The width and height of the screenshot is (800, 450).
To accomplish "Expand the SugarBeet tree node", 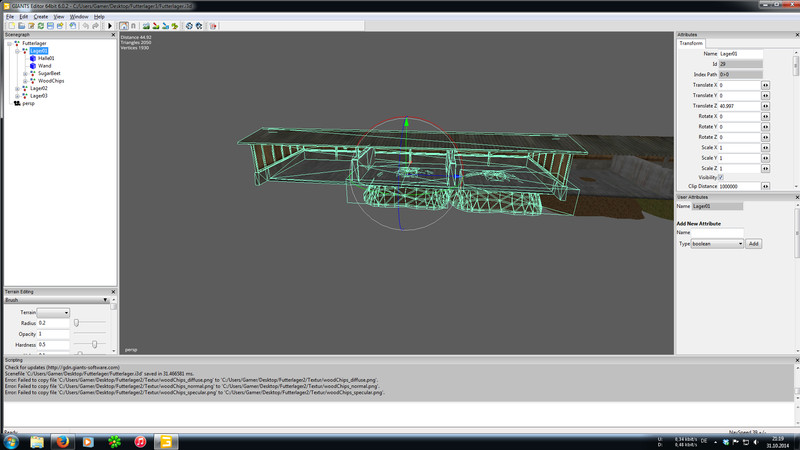I will pos(25,73).
